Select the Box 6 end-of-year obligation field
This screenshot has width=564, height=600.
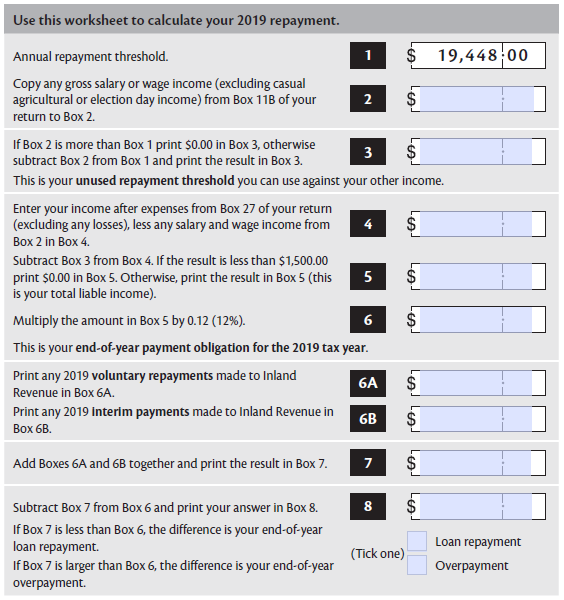coord(478,320)
